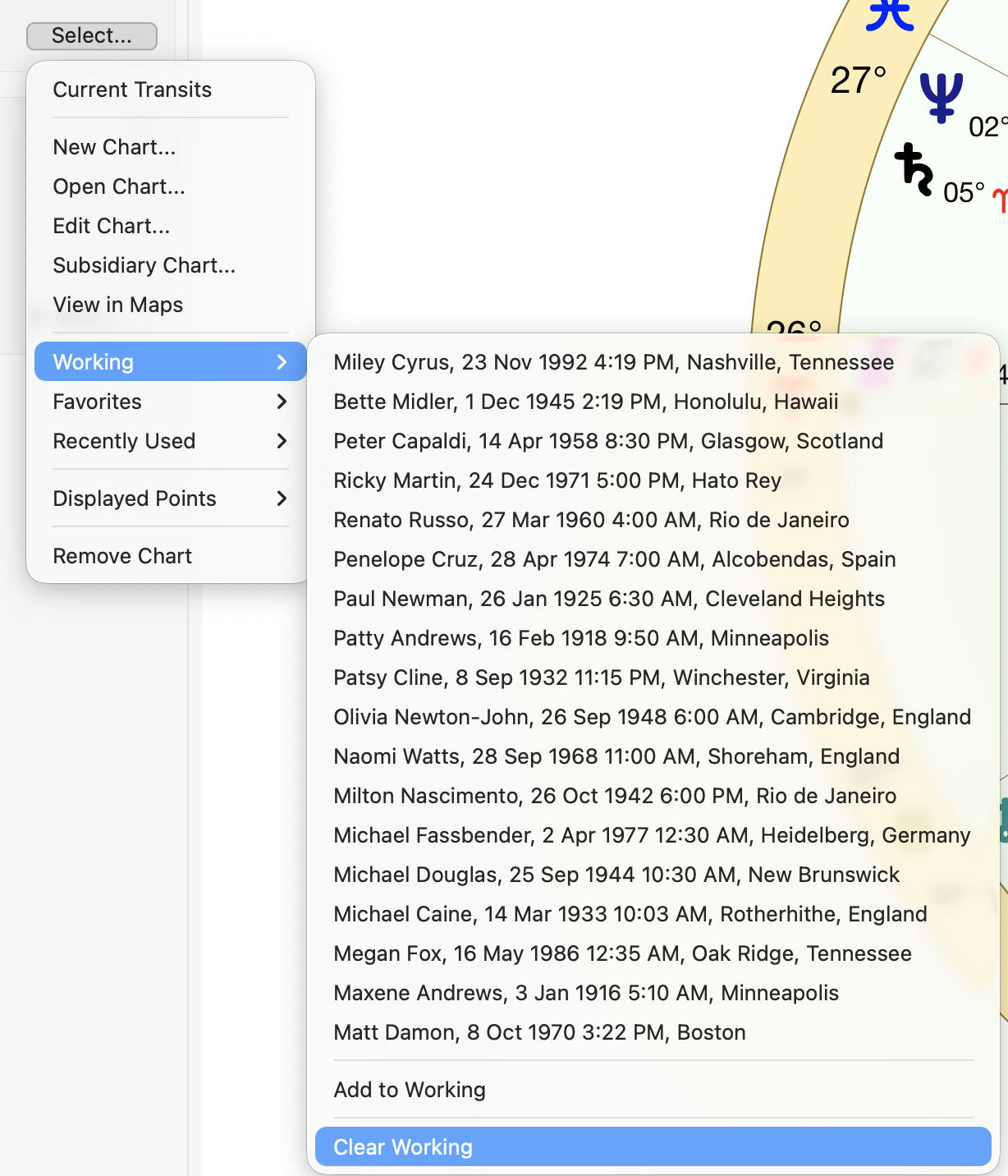Choose Add to Working
Screen dimensions: 1008x1176
coord(653,1090)
